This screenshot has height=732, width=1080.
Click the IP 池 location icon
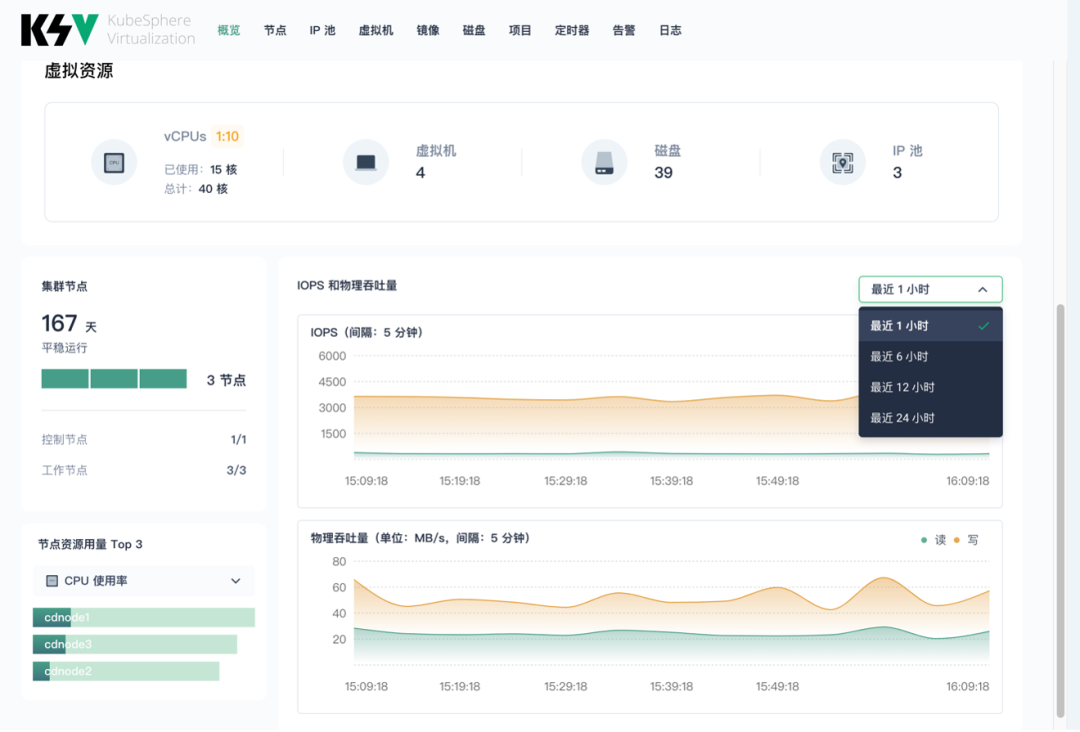842,163
